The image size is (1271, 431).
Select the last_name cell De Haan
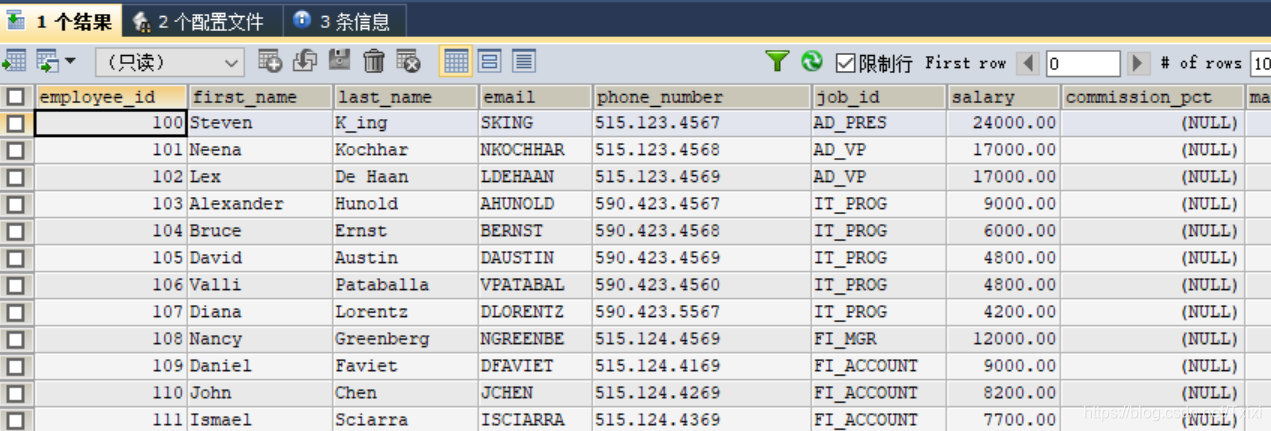pyautogui.click(x=405, y=177)
